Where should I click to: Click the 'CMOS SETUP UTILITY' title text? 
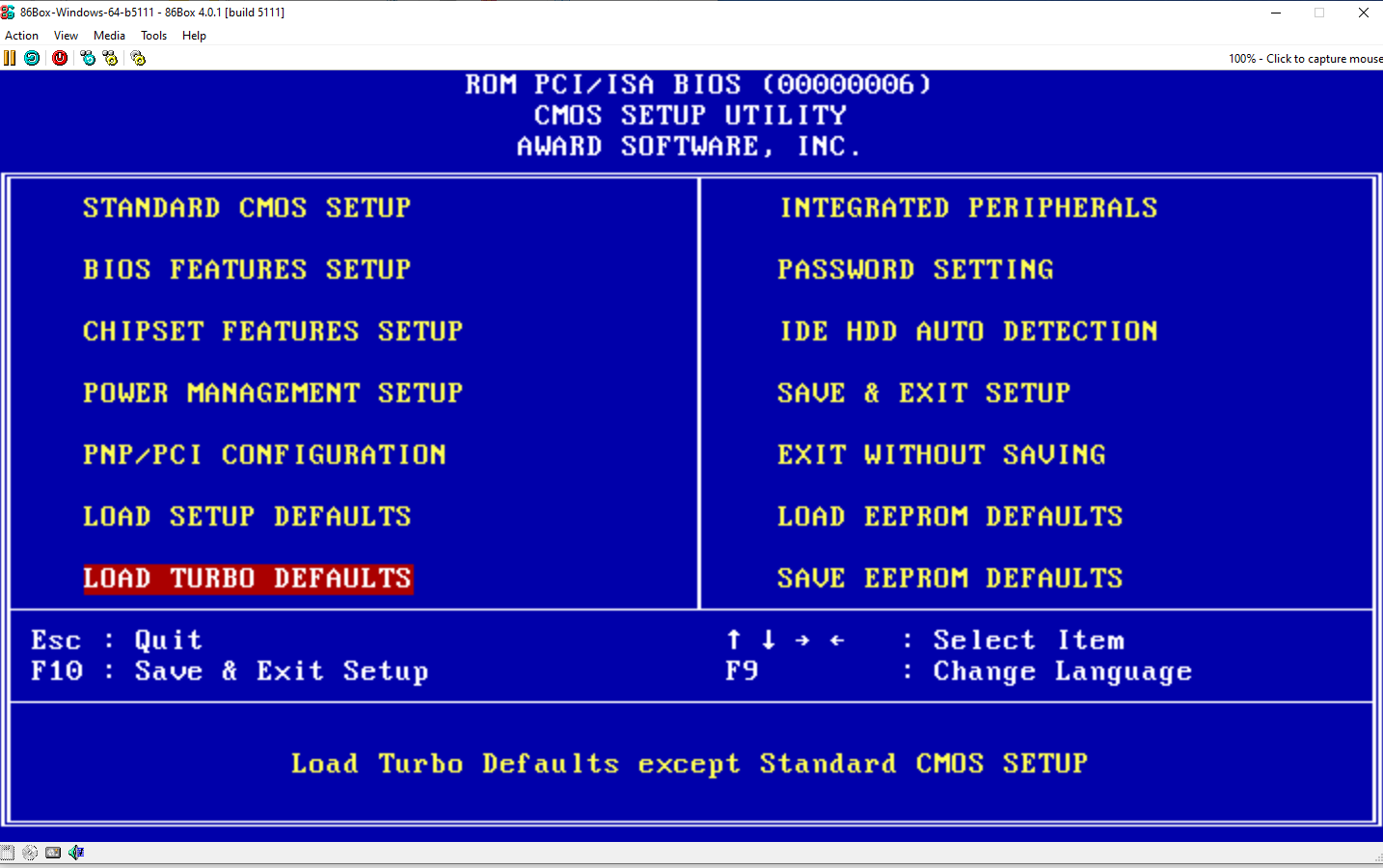pyautogui.click(x=691, y=115)
